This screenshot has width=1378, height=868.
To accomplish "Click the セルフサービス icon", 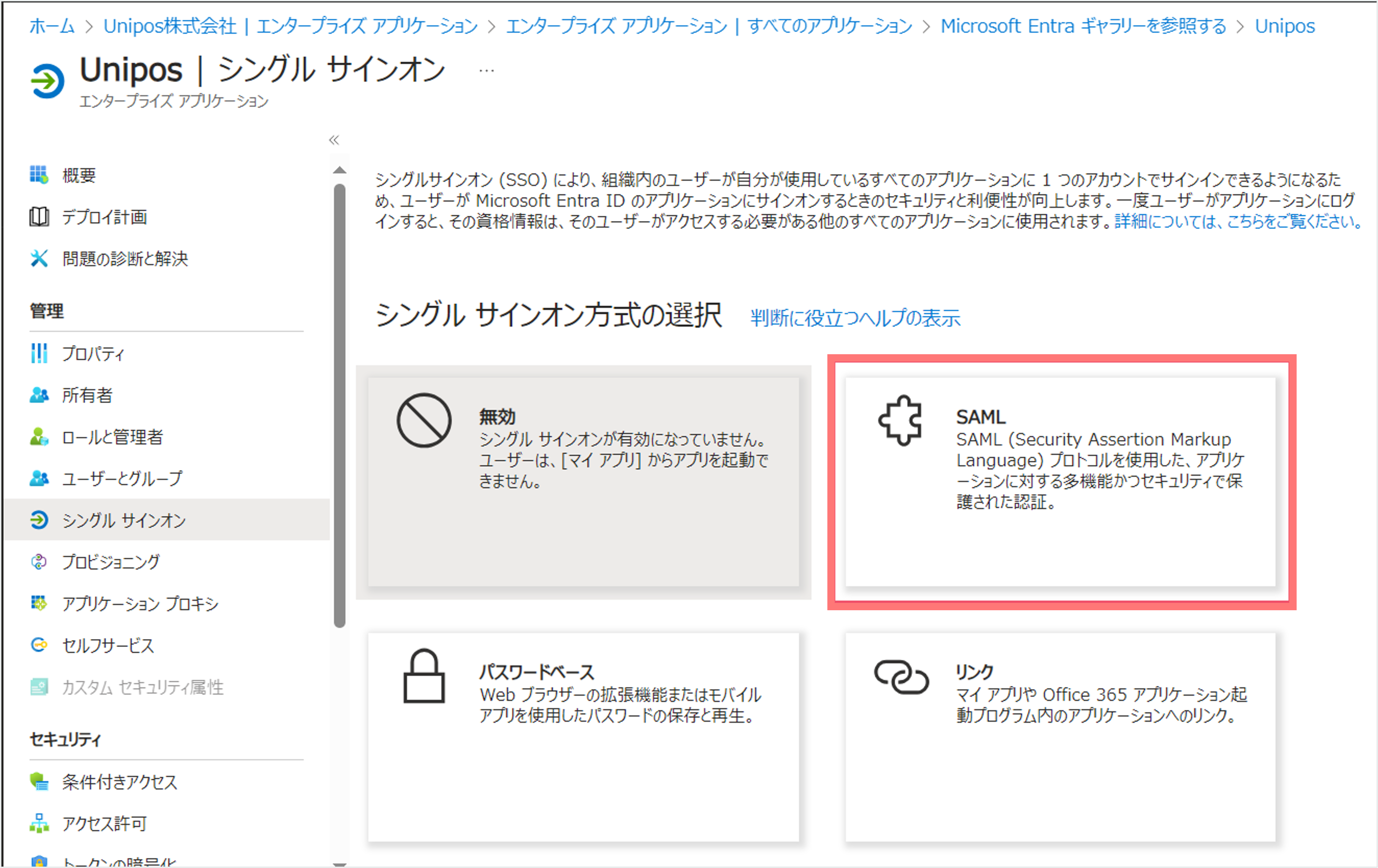I will [39, 645].
